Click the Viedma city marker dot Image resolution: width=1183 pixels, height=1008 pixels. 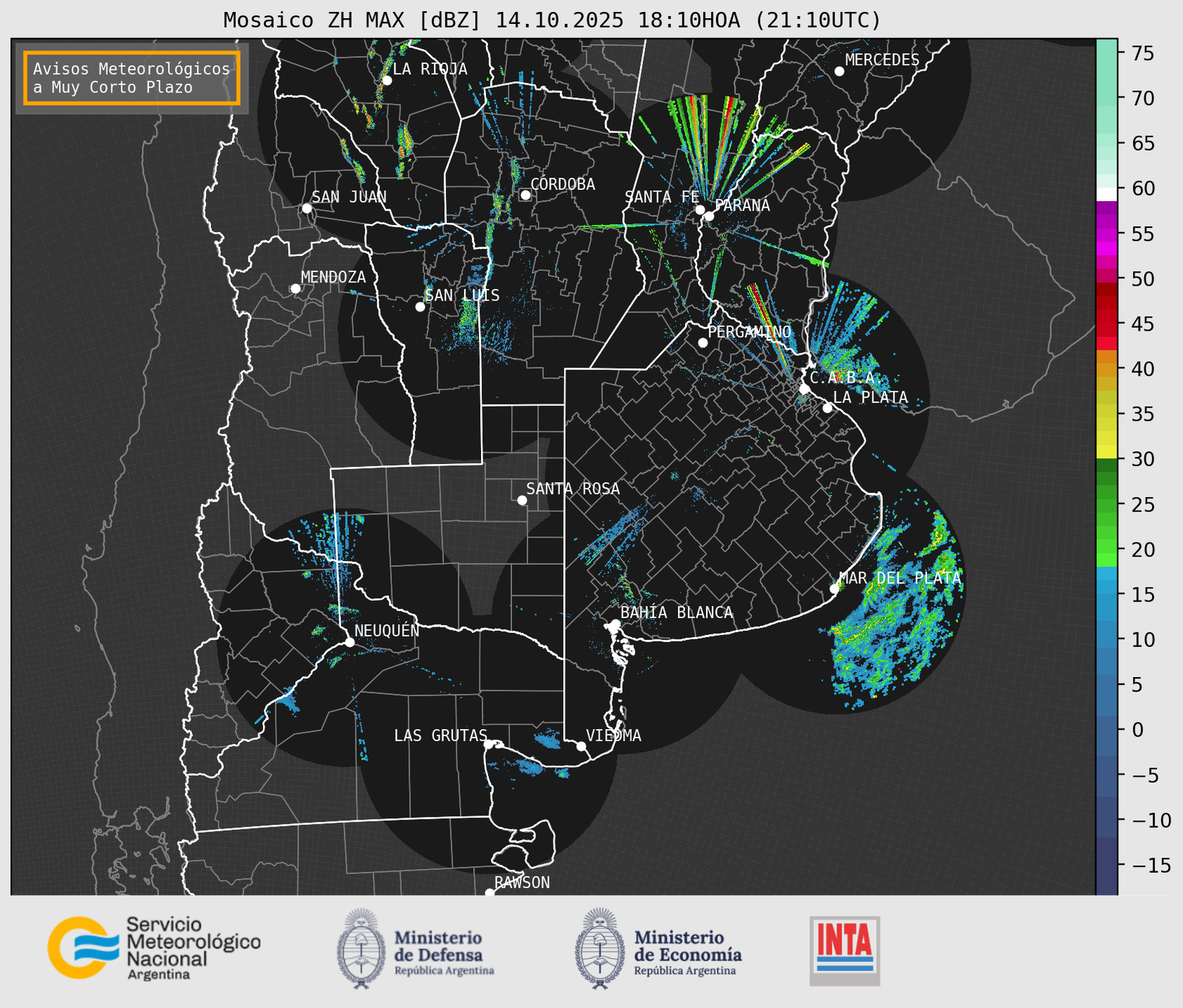click(x=581, y=746)
